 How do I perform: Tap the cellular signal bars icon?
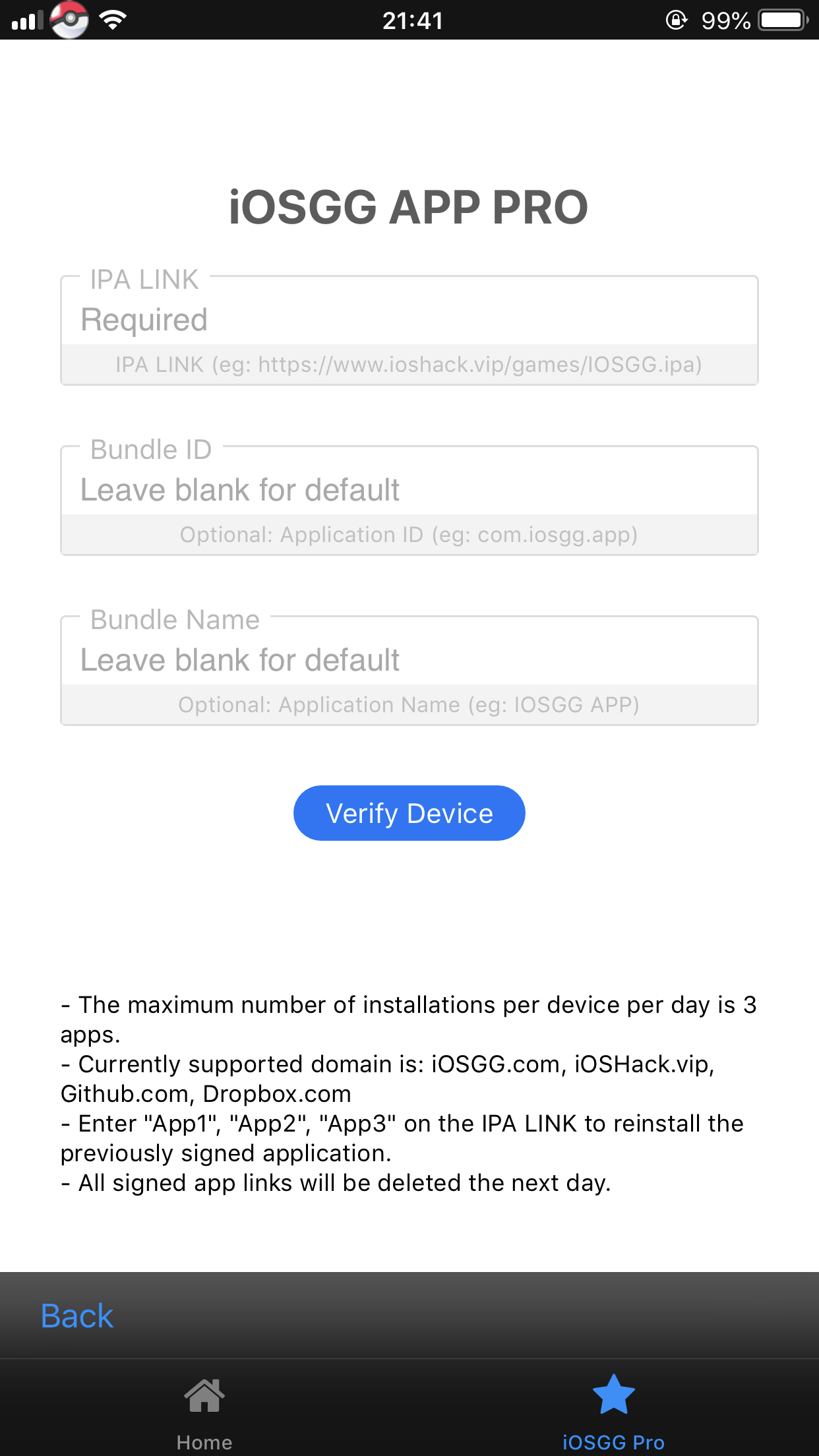(x=27, y=20)
